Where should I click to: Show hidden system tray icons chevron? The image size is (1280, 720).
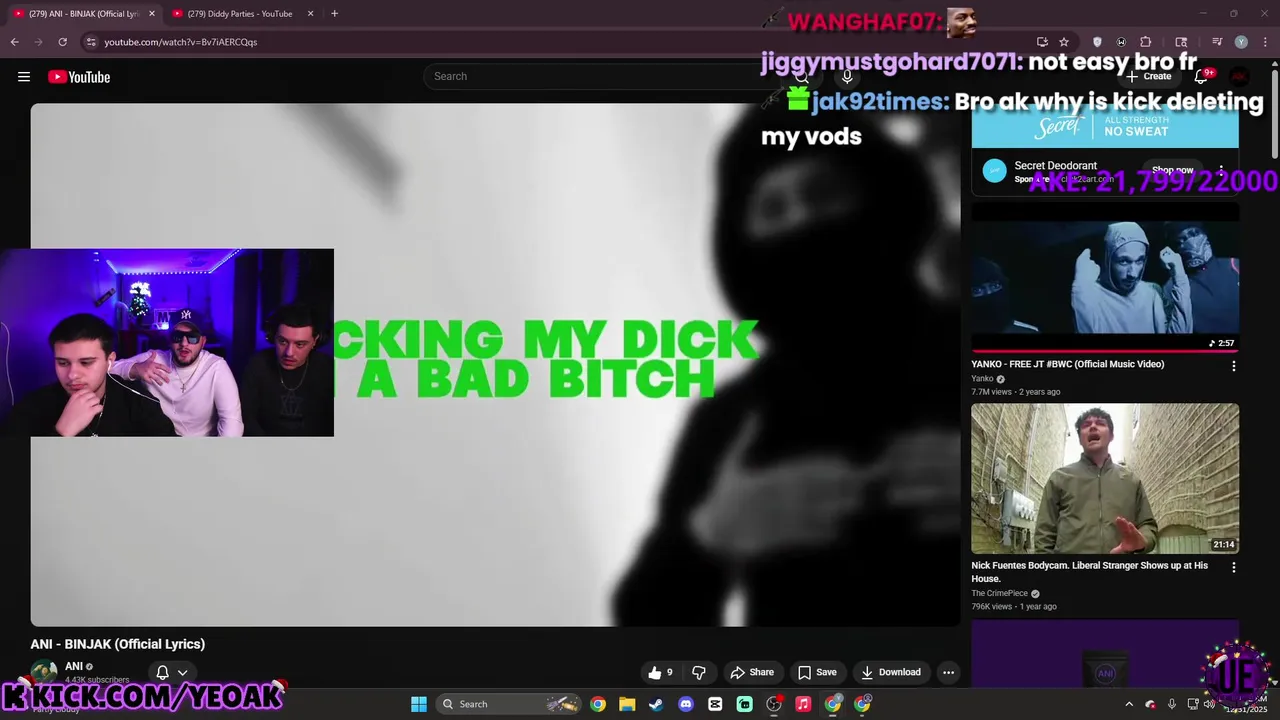pyautogui.click(x=1129, y=704)
